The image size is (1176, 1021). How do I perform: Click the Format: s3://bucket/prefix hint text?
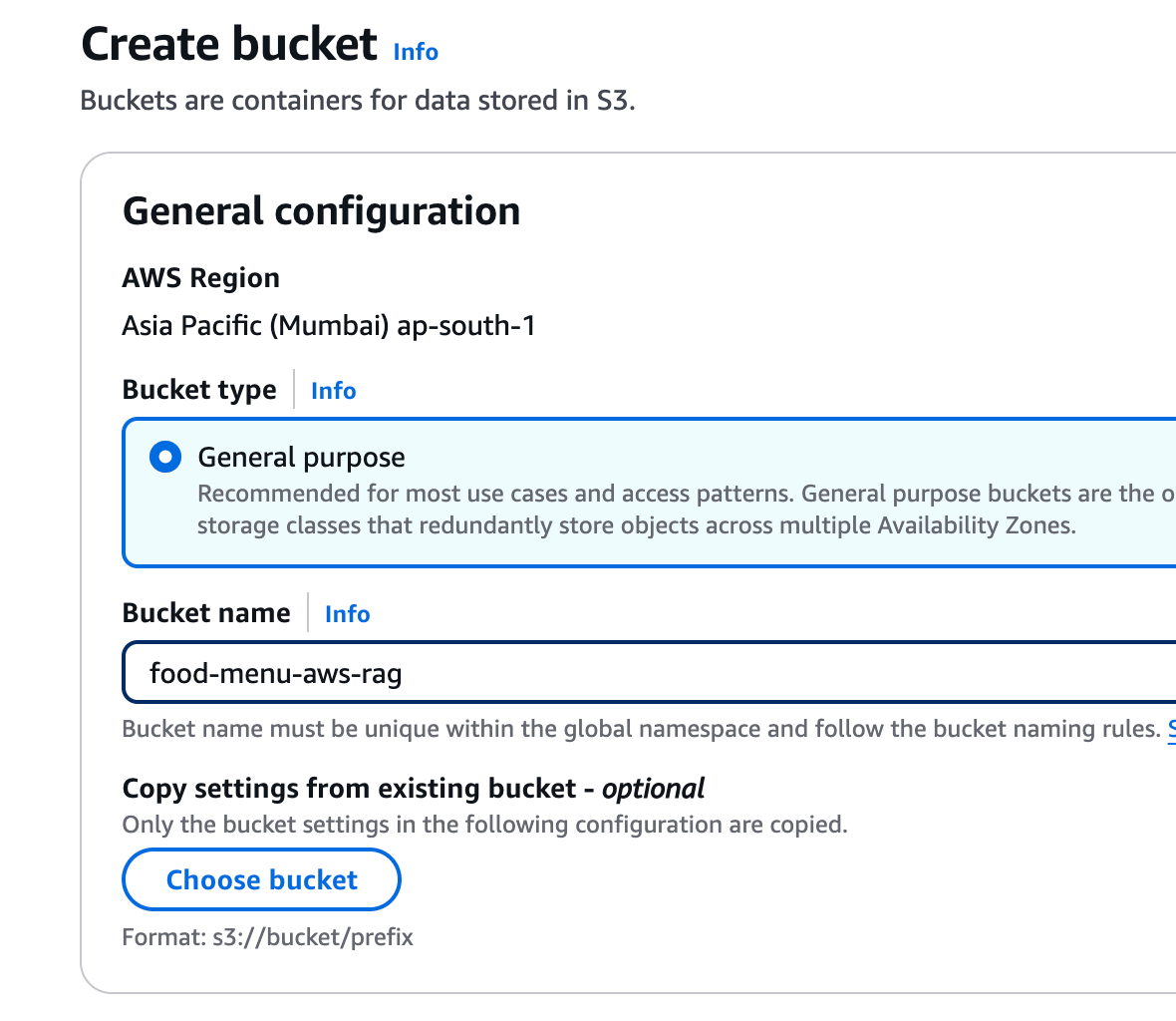click(267, 937)
